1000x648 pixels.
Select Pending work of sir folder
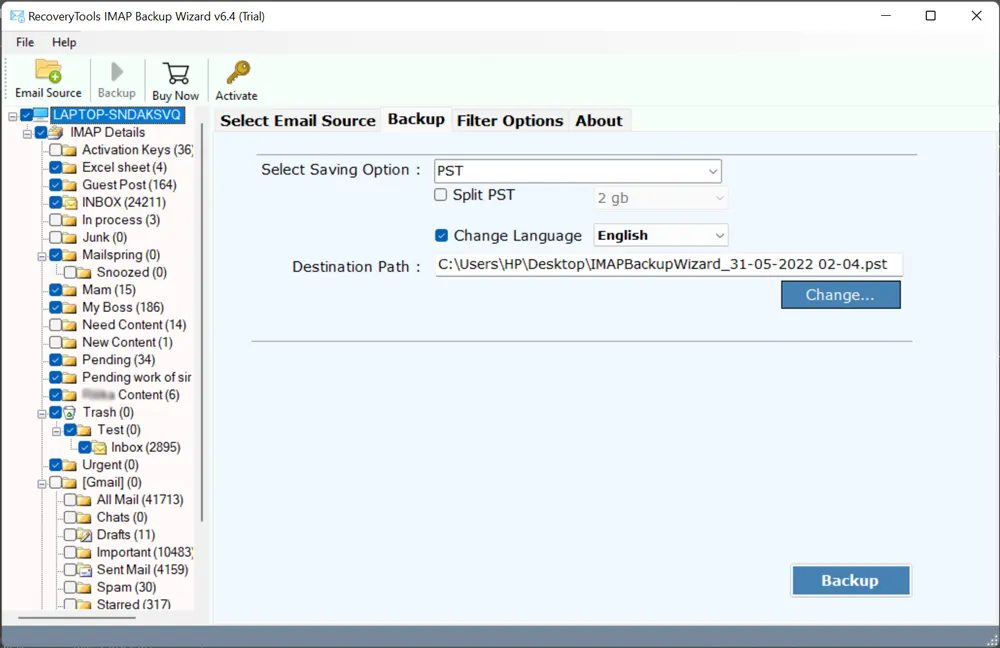pos(136,377)
